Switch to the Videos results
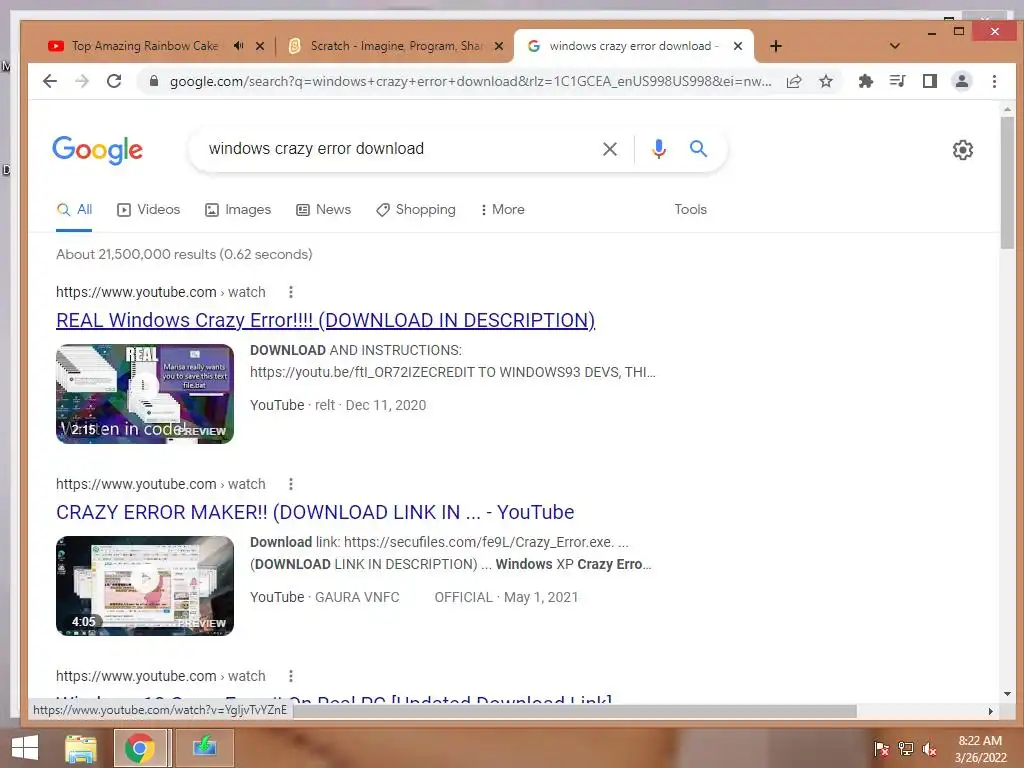Image resolution: width=1024 pixels, height=768 pixels. [149, 210]
